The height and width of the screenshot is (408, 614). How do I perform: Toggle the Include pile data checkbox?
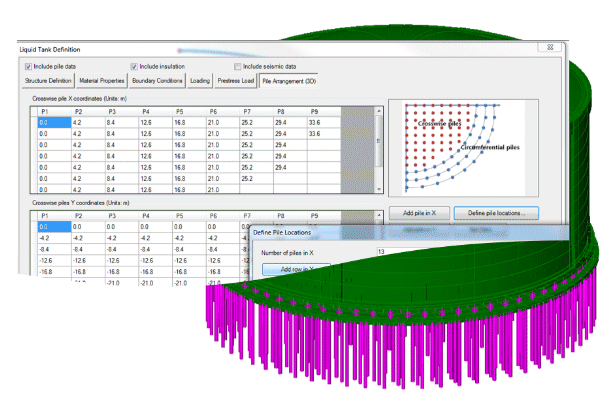(28, 66)
